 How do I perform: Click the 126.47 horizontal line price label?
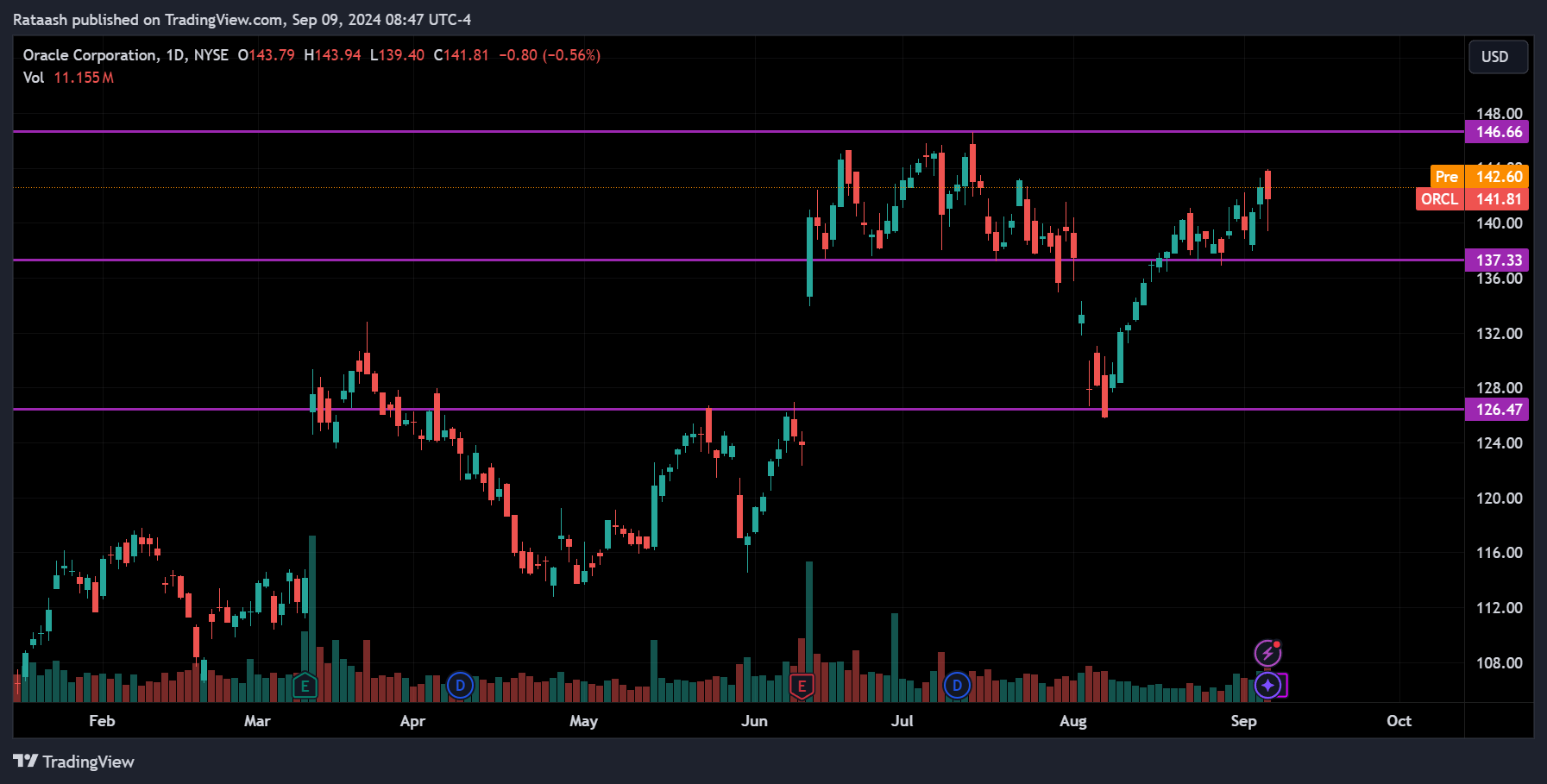(x=1497, y=410)
